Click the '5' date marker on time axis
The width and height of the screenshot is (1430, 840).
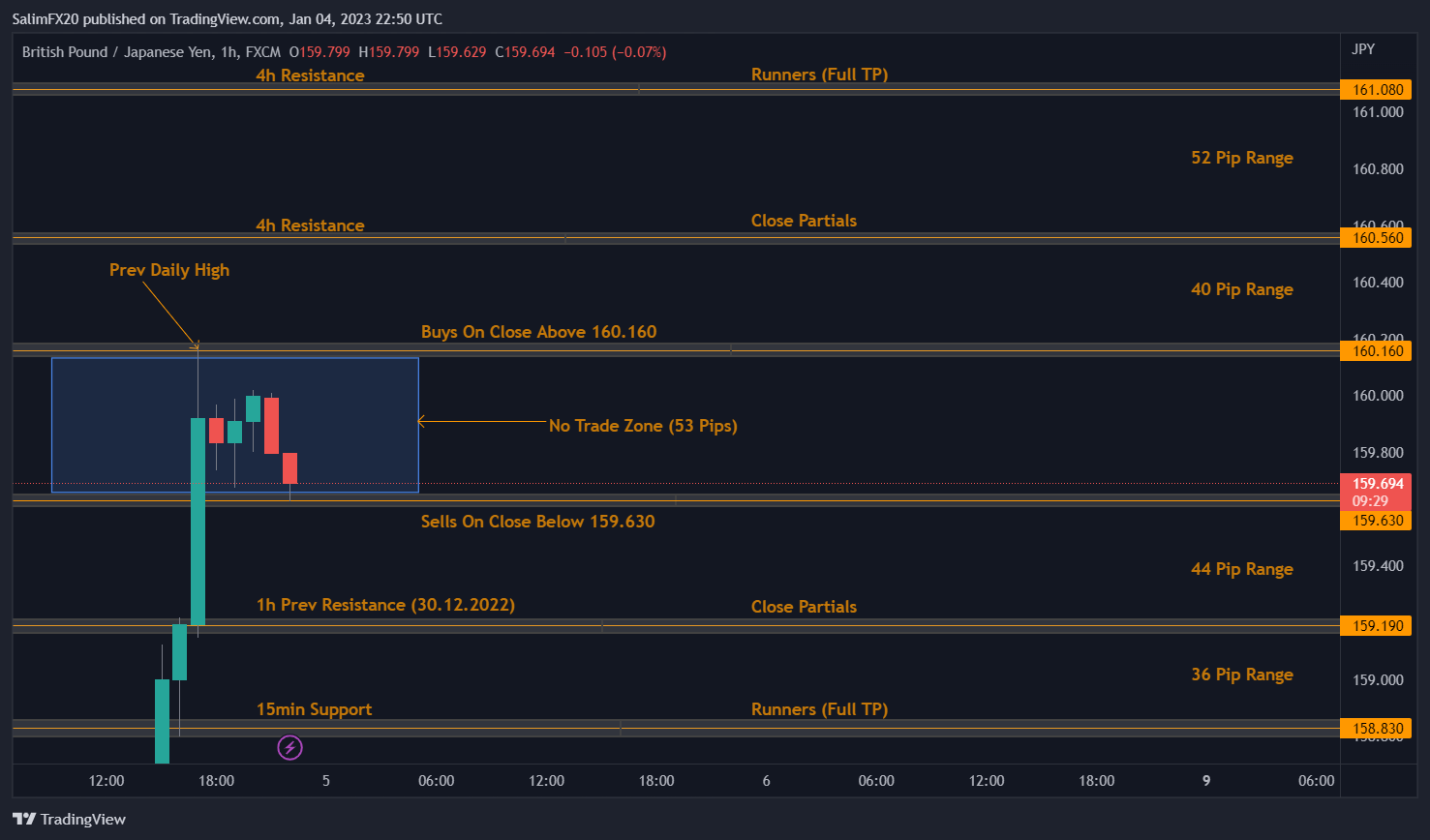point(326,781)
